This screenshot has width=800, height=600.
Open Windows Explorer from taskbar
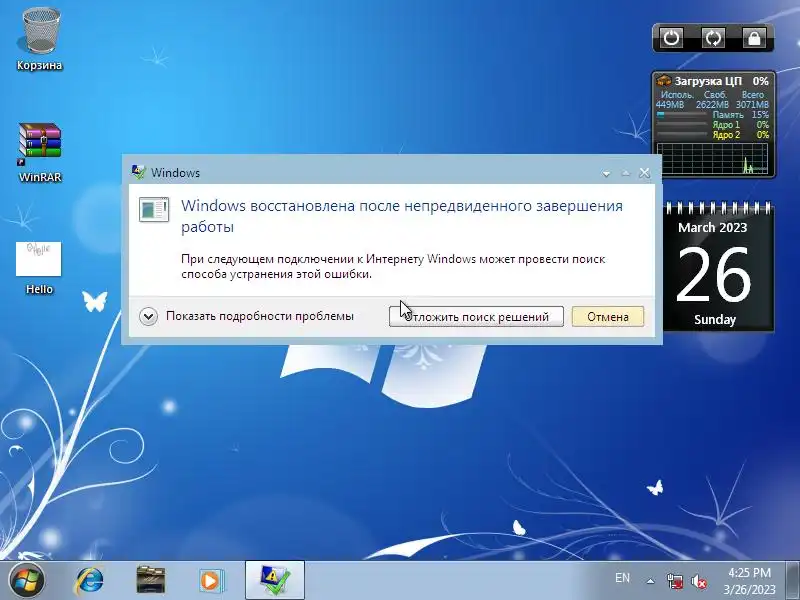tap(151, 581)
